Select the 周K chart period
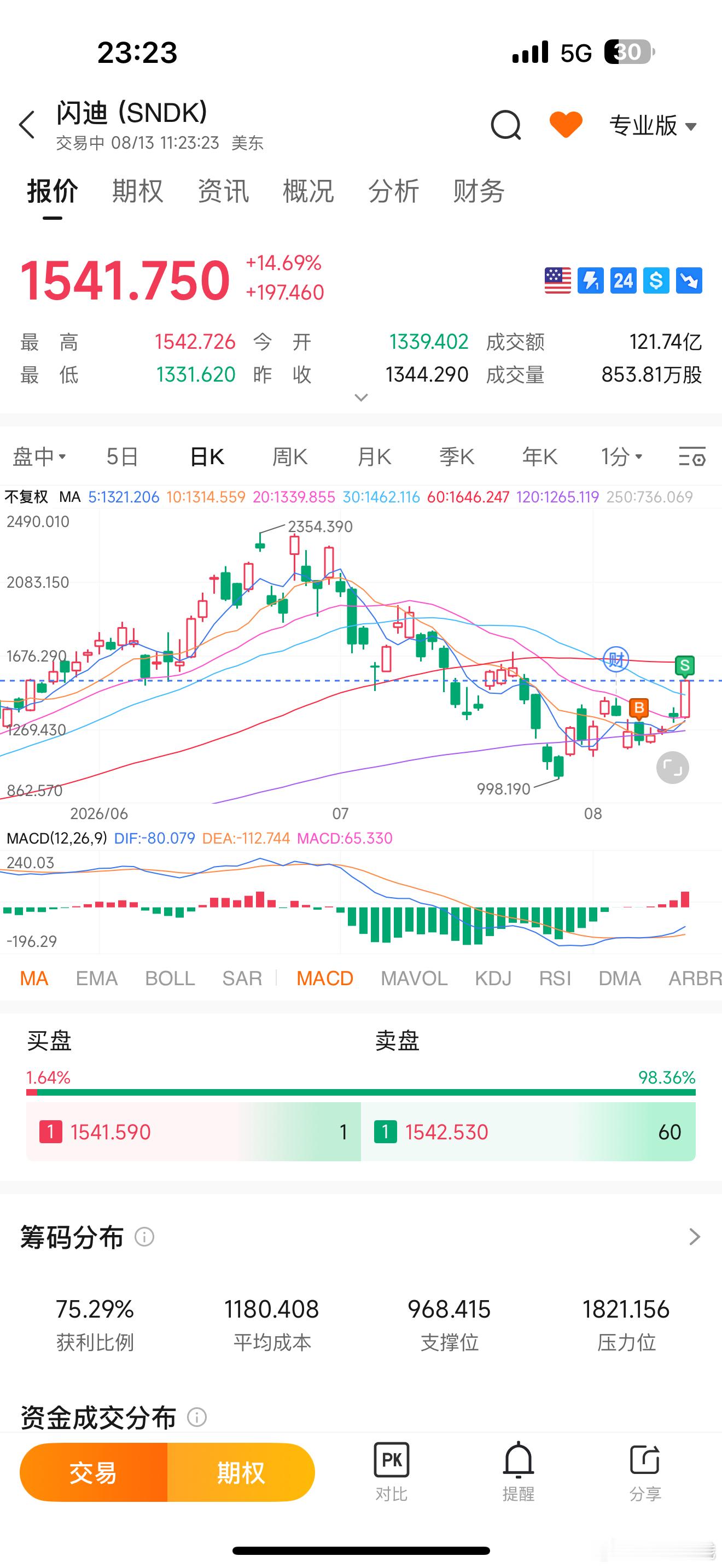 click(290, 457)
